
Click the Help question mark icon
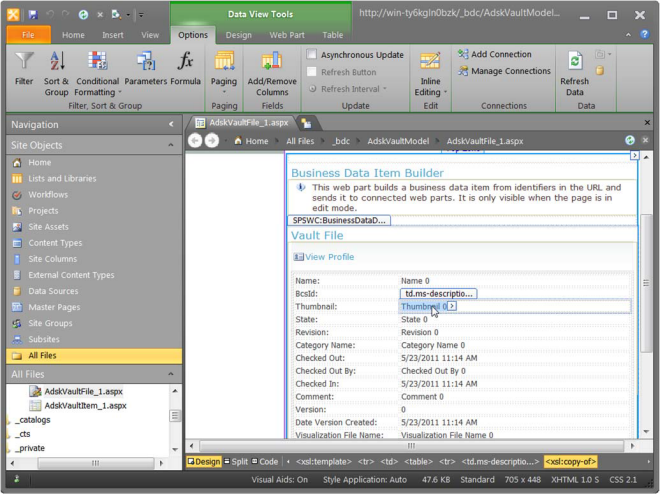(x=644, y=34)
